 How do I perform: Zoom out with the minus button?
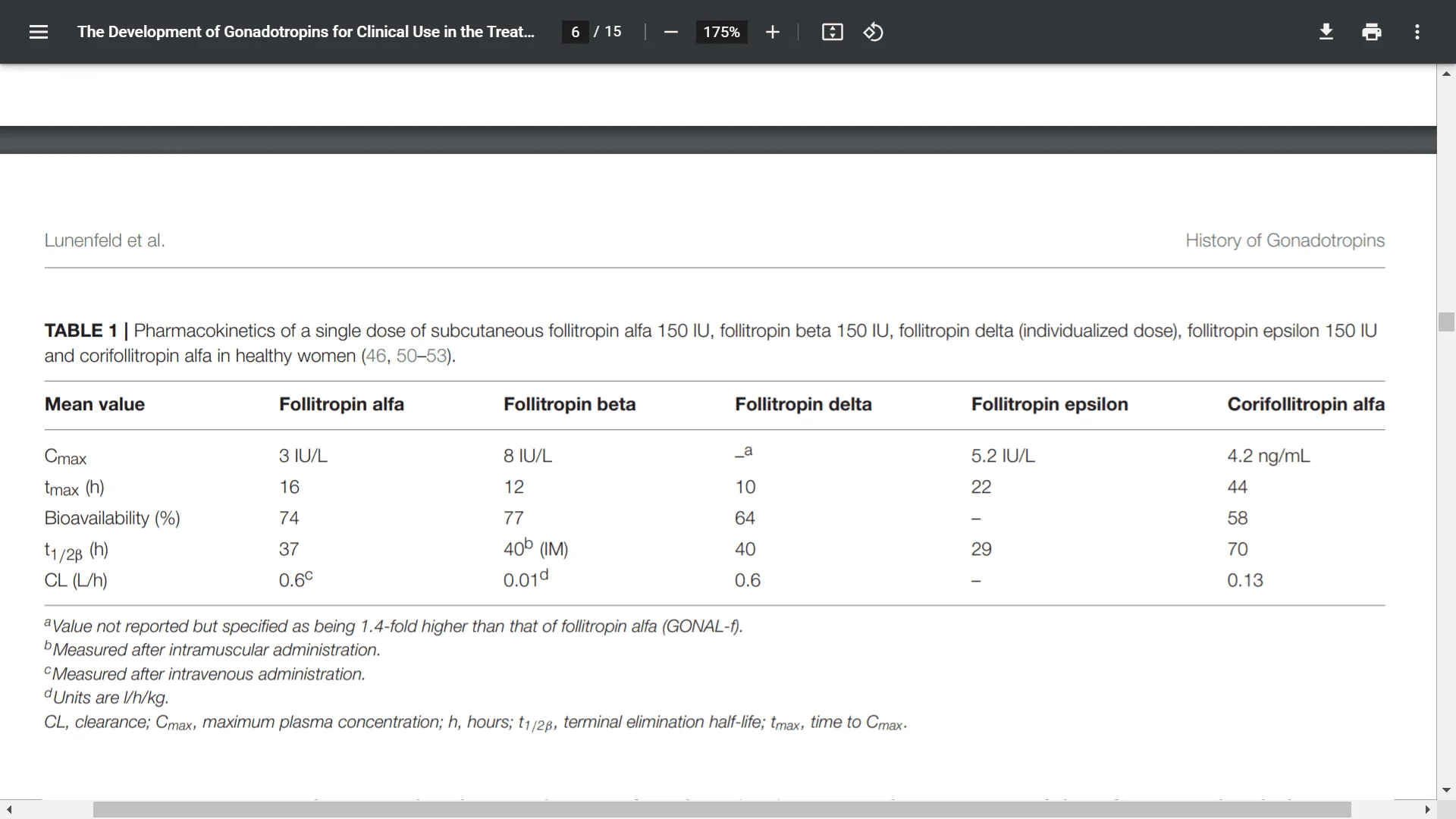coord(670,32)
